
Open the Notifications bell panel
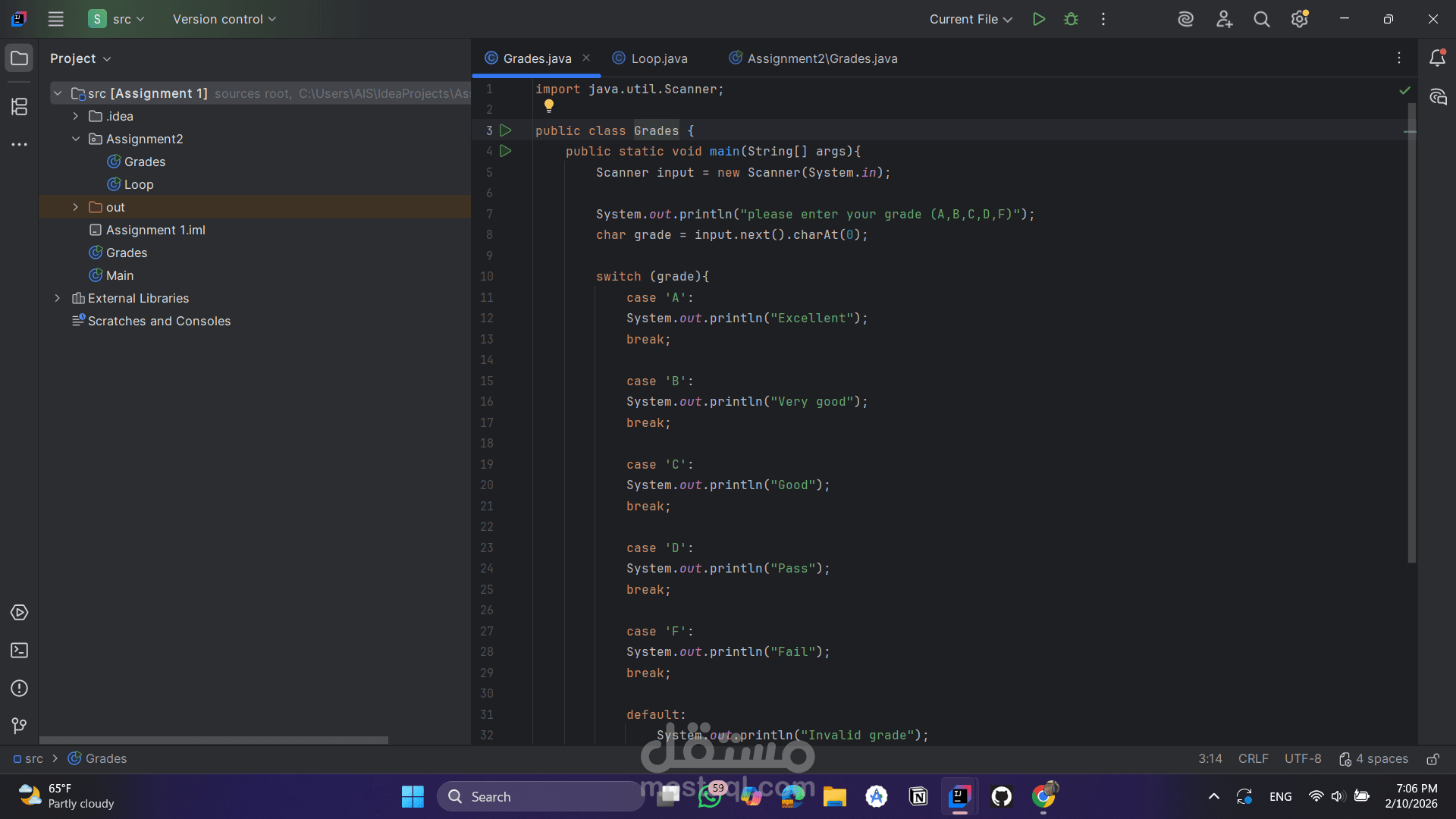1437,58
